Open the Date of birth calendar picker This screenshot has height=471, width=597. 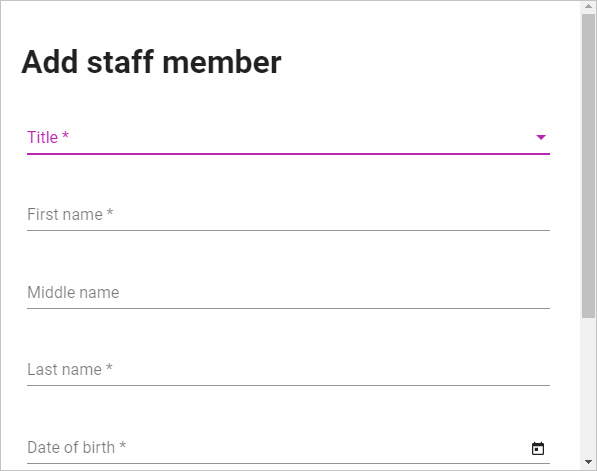[538, 448]
